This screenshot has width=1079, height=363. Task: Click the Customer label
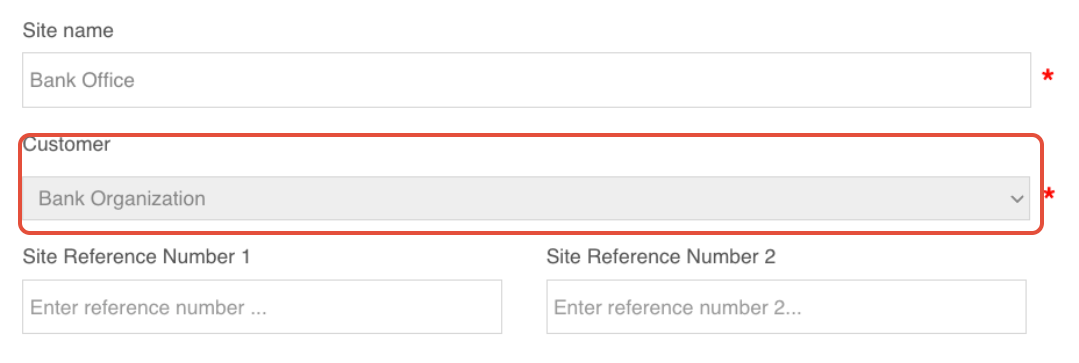pyautogui.click(x=67, y=145)
